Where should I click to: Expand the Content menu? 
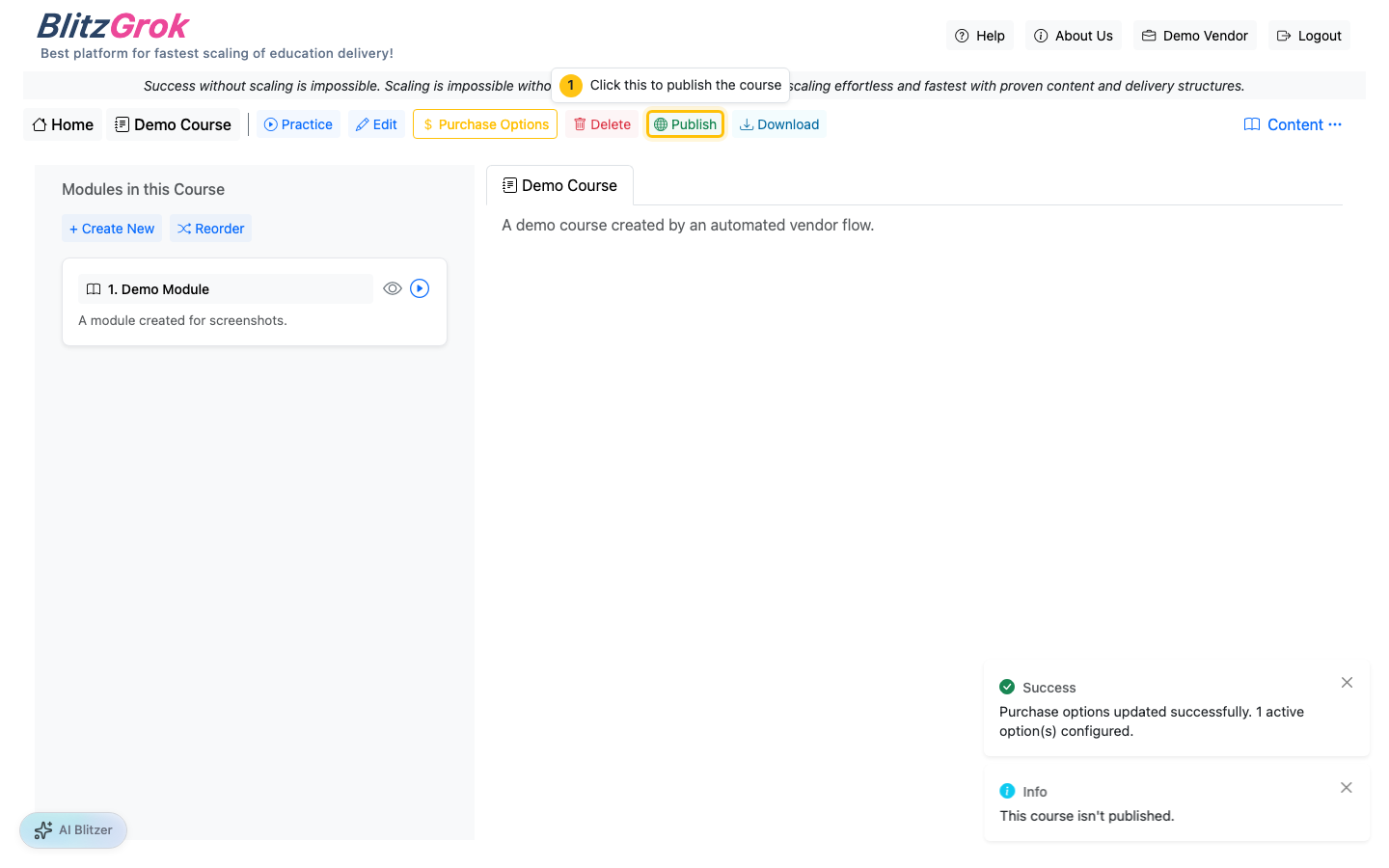pos(1293,124)
